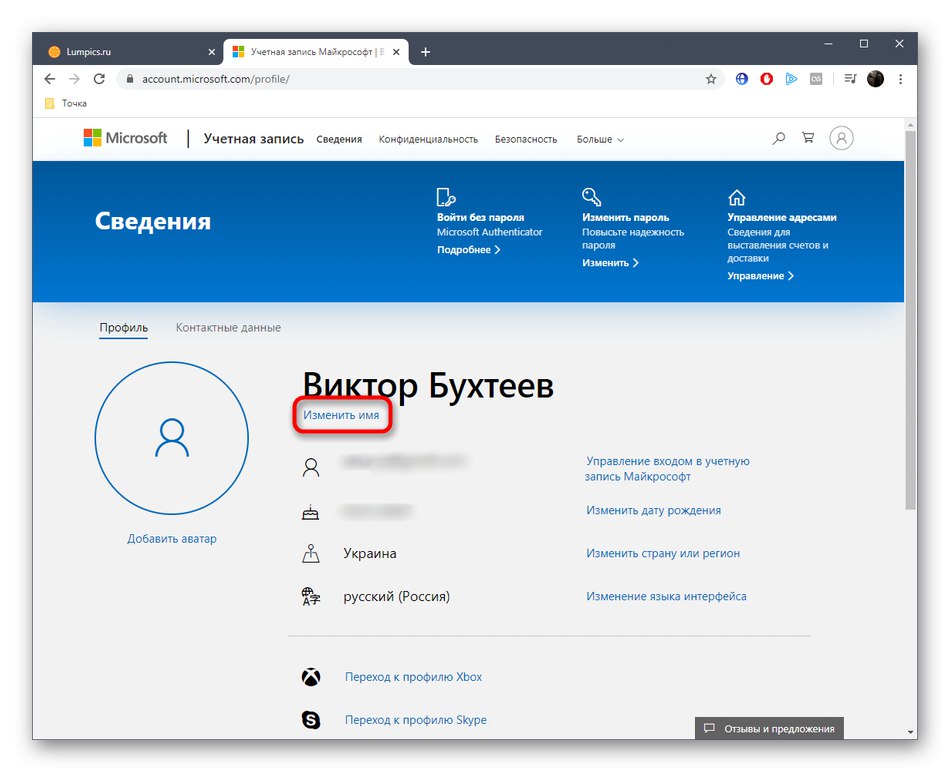Click the browser forward arrow
The height and width of the screenshot is (772, 950).
(74, 79)
